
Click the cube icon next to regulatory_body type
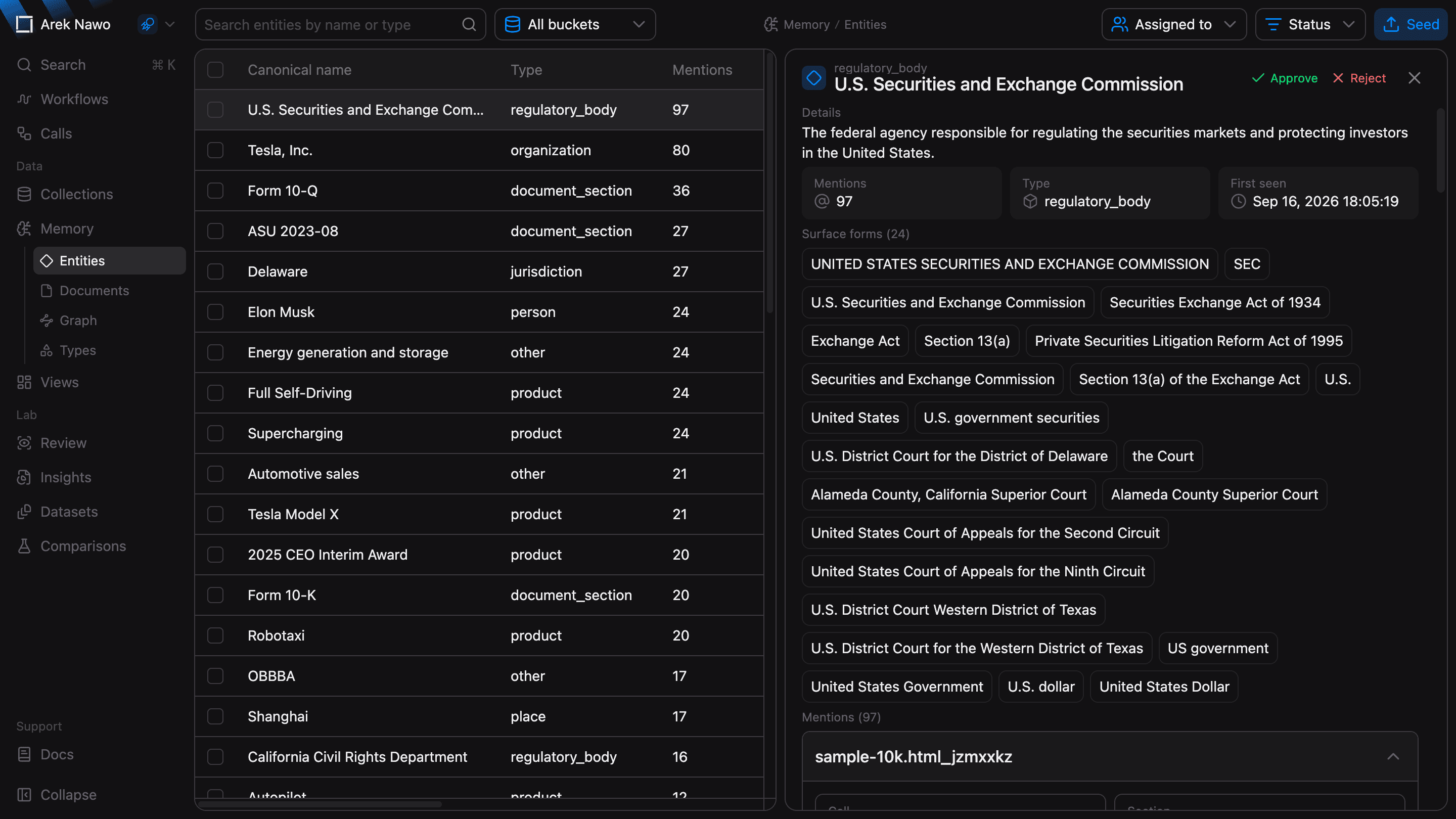tap(1030, 202)
